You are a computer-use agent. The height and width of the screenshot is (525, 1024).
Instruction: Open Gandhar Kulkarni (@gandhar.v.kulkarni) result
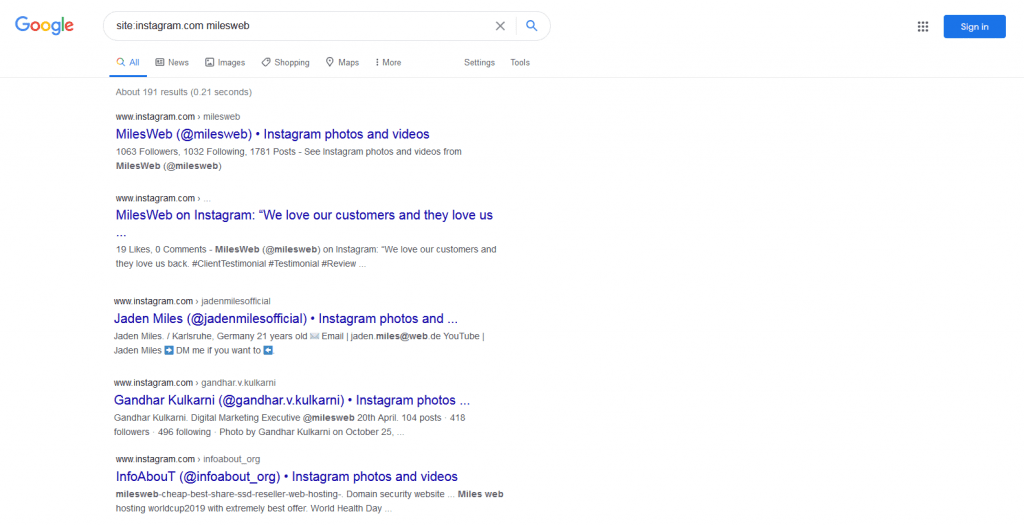pyautogui.click(x=292, y=400)
